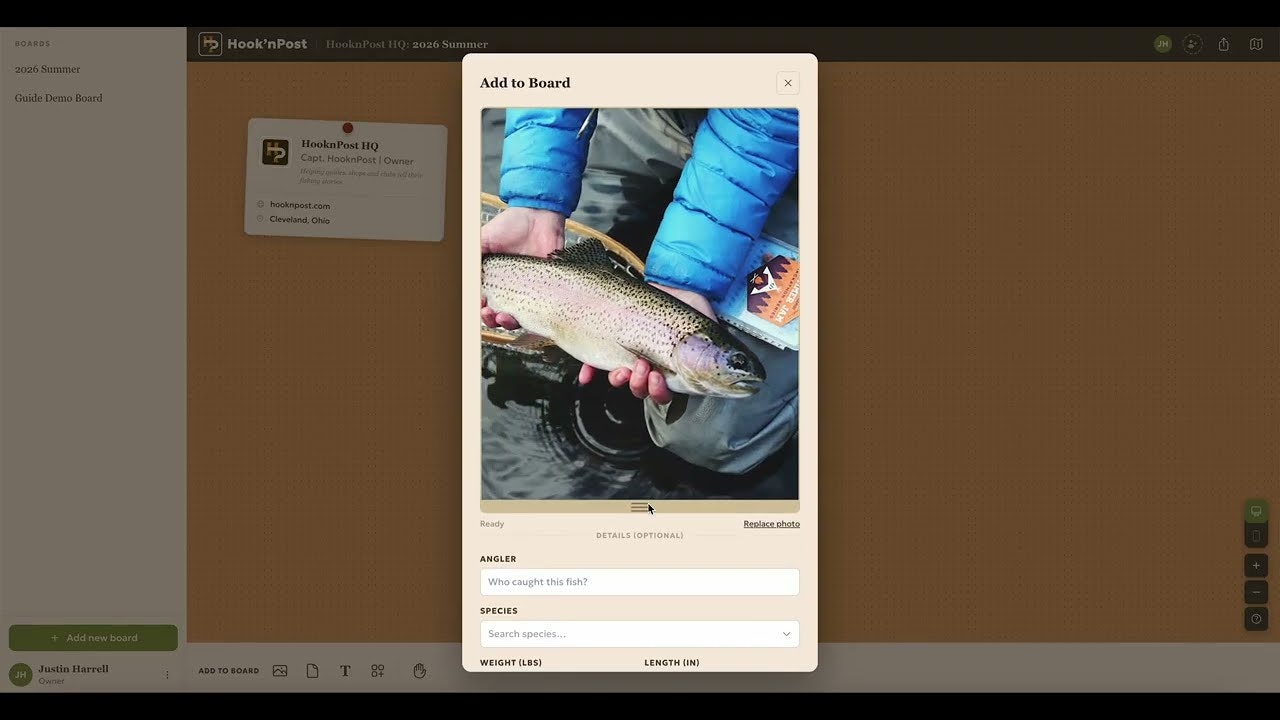This screenshot has width=1280, height=720.
Task: Click the Add to Board dialog title
Action: 525,83
